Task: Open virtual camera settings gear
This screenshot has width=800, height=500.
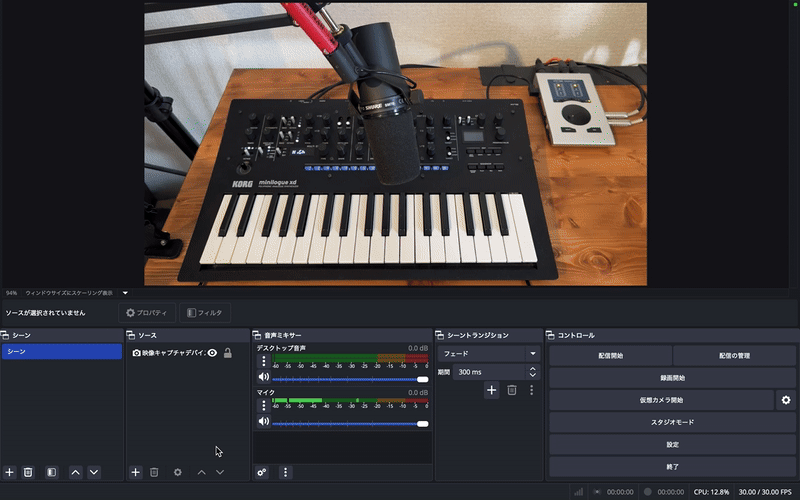Action: click(786, 400)
